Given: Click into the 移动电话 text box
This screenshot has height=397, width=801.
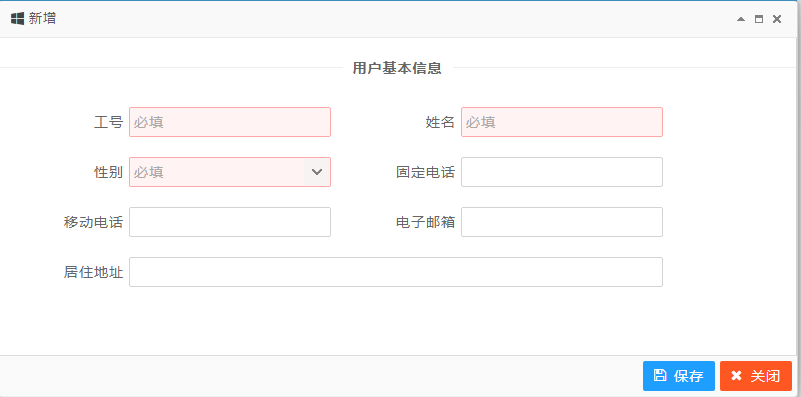Looking at the screenshot, I should (x=230, y=222).
